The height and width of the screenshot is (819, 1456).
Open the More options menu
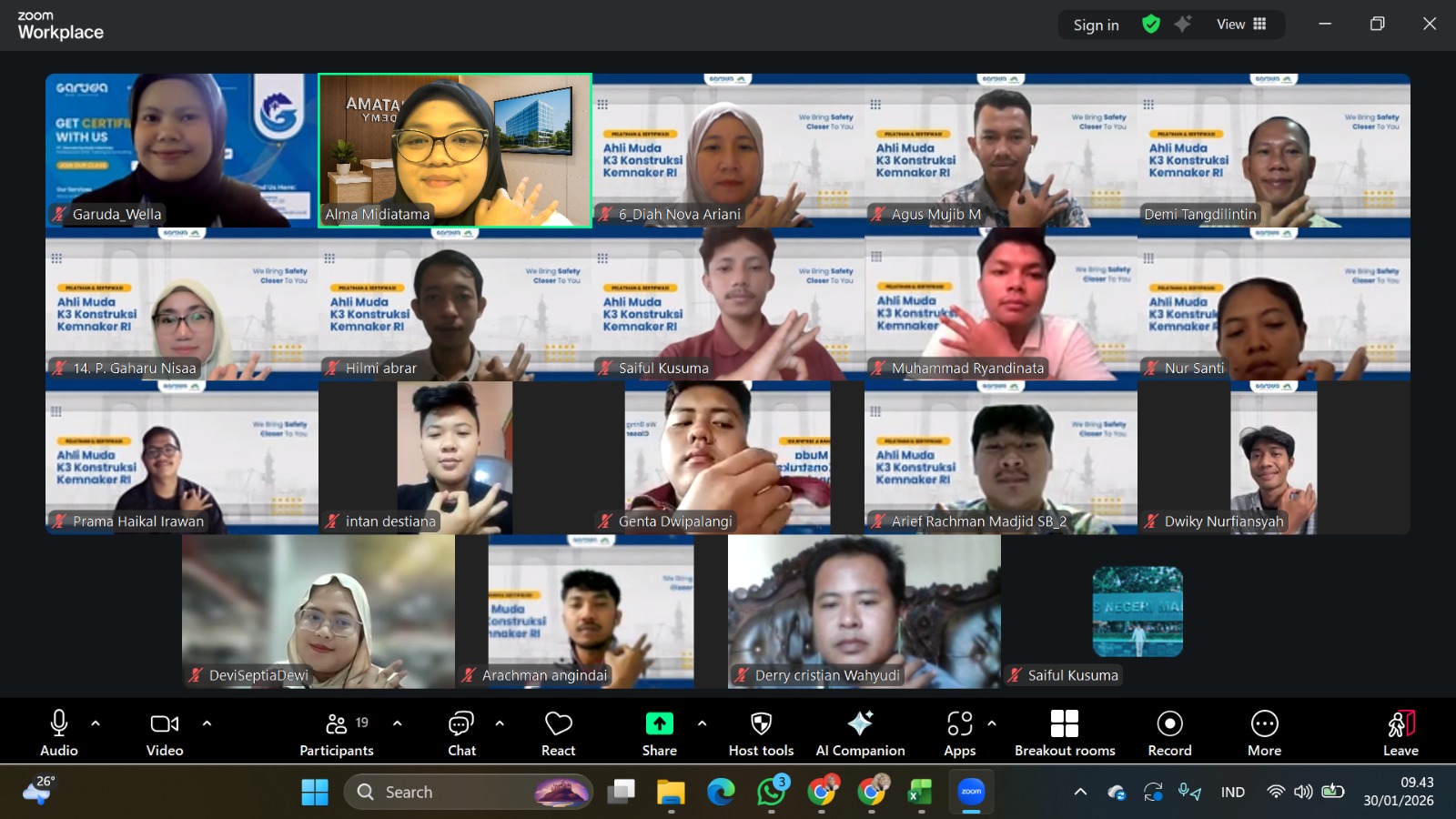click(x=1264, y=733)
